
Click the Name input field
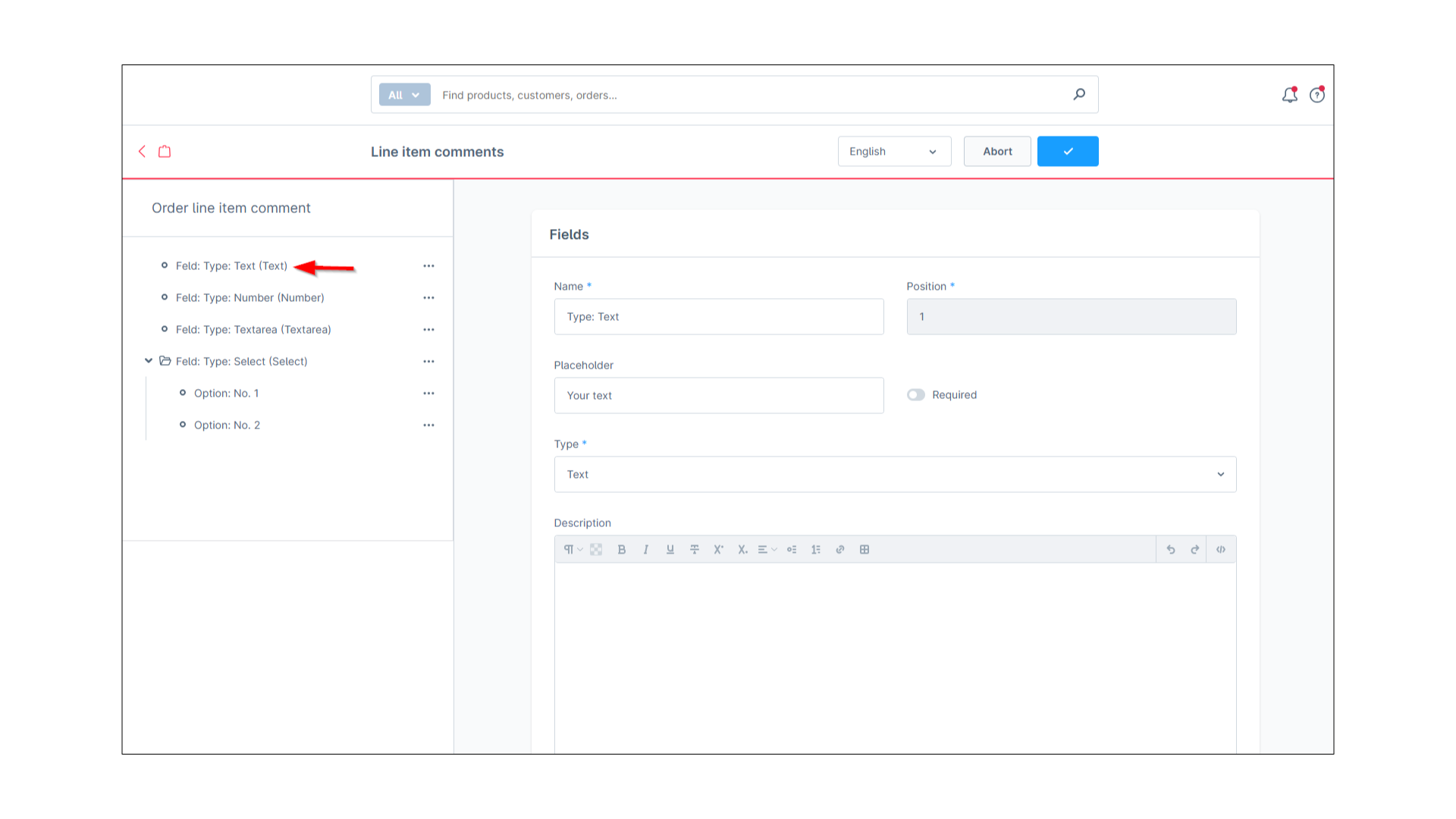coord(718,316)
